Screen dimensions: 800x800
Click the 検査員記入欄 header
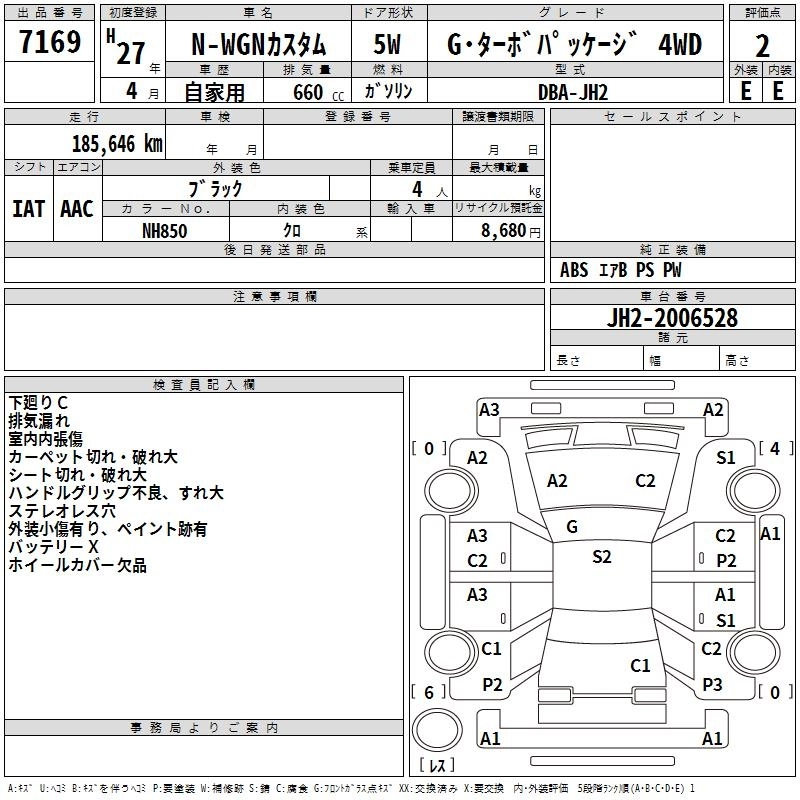coord(204,385)
